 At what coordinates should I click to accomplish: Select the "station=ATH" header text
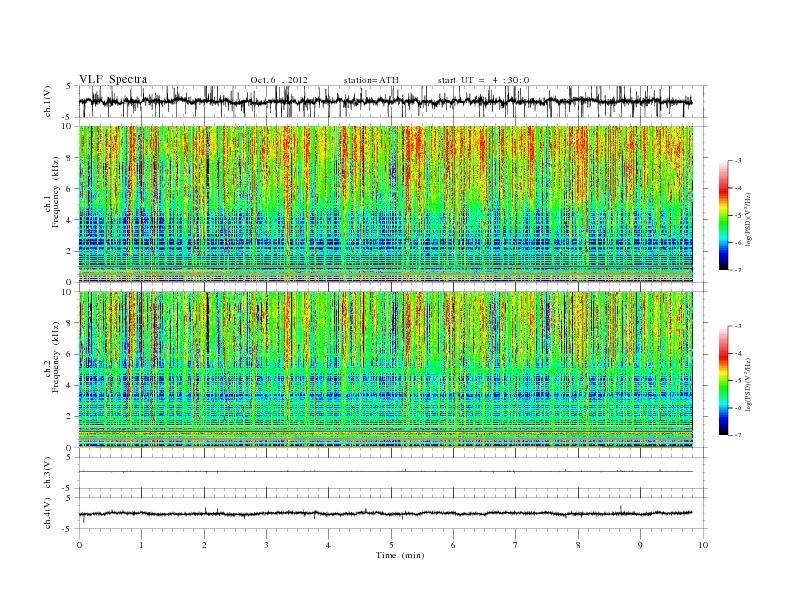coord(371,80)
